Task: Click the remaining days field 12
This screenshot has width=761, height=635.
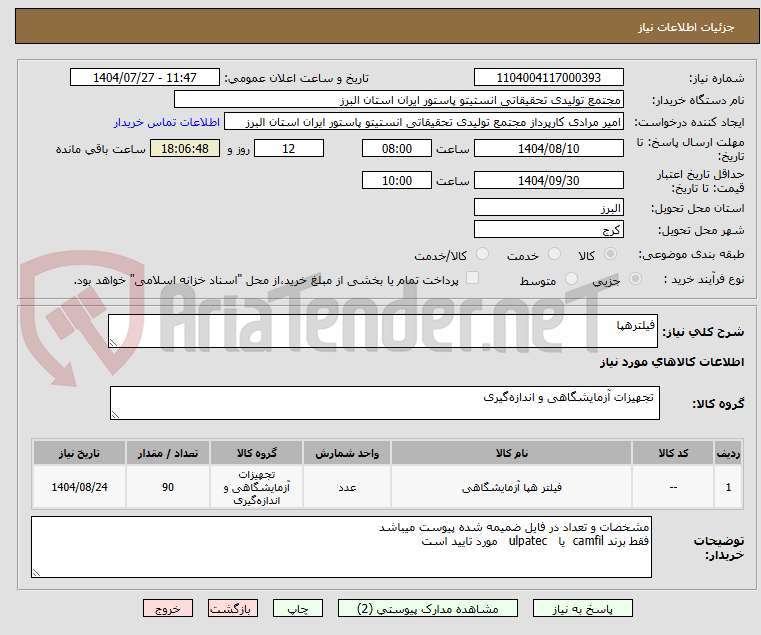Action: click(x=289, y=149)
